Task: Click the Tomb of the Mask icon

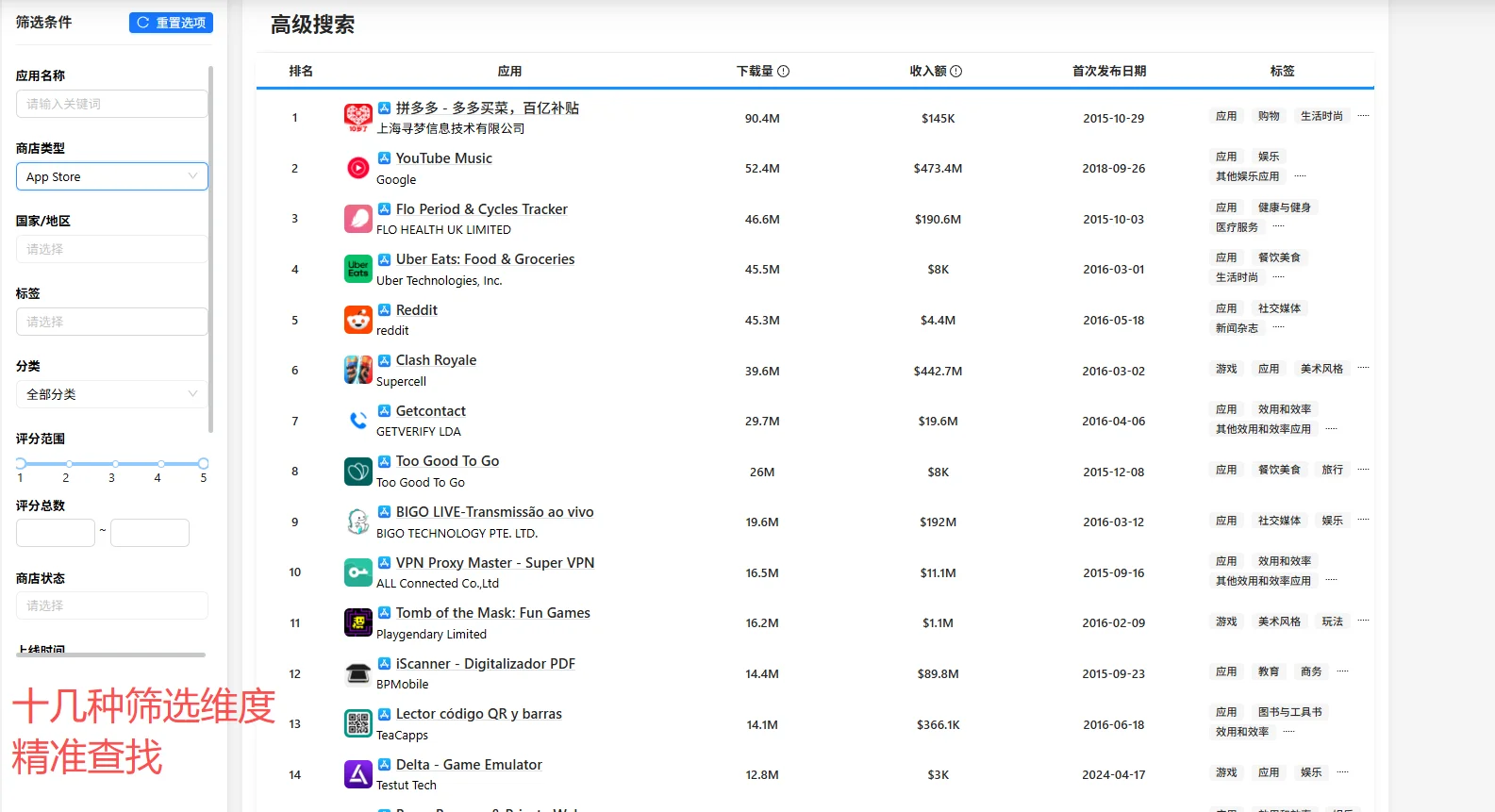Action: pos(358,622)
